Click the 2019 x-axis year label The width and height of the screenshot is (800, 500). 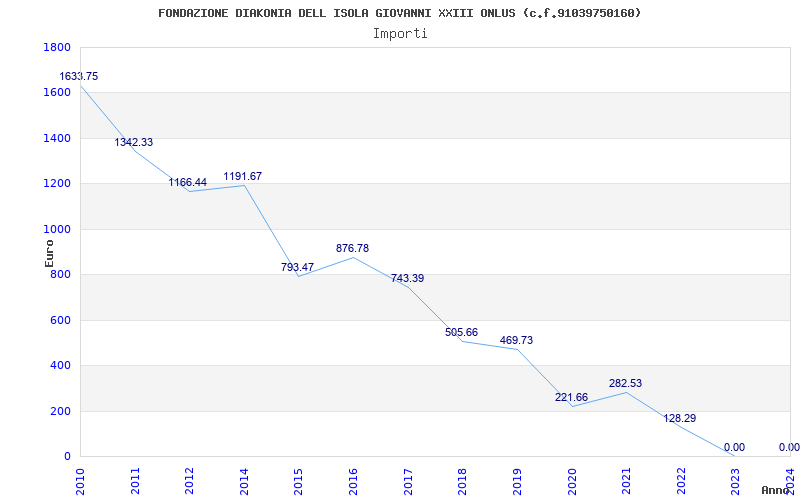tap(517, 482)
